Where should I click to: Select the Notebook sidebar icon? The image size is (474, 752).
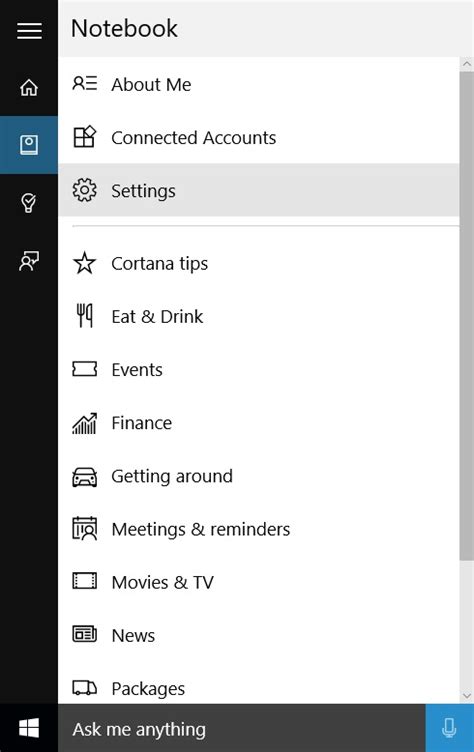[x=29, y=144]
